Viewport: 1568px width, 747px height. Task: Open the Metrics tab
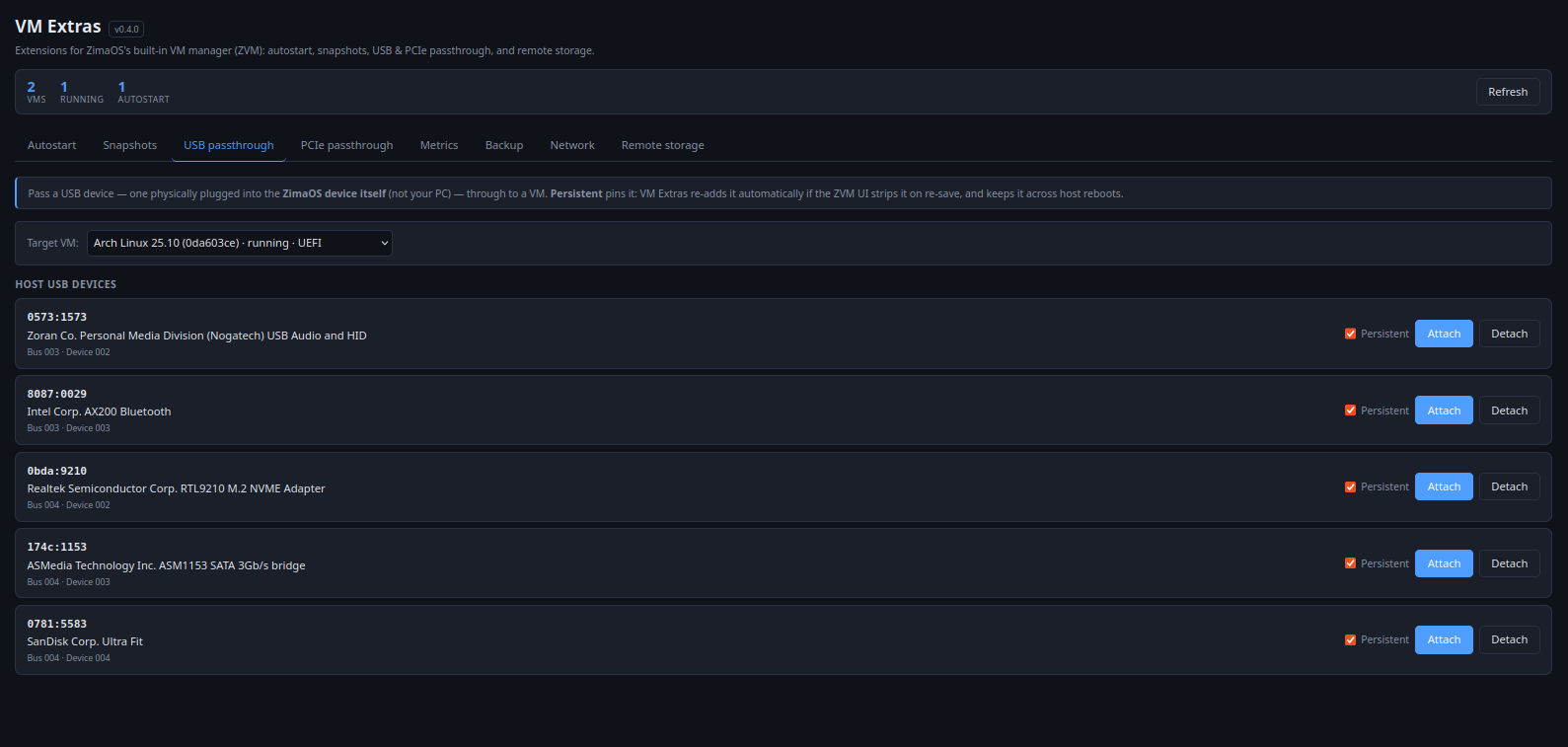pos(439,145)
